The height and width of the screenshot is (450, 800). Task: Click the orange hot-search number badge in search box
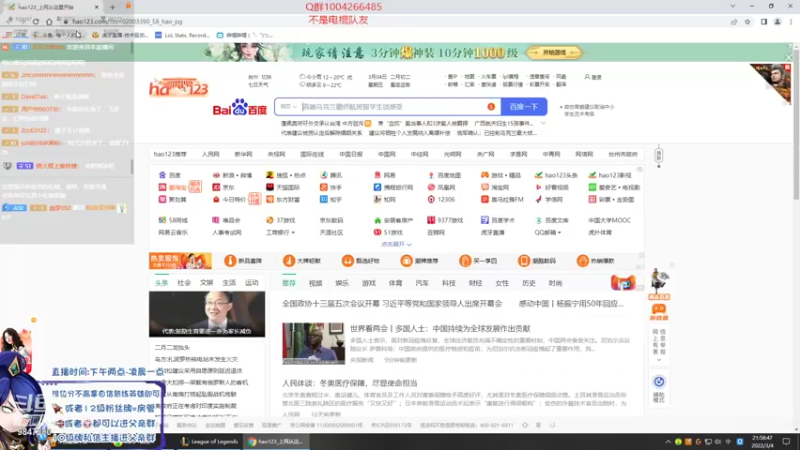click(x=491, y=107)
